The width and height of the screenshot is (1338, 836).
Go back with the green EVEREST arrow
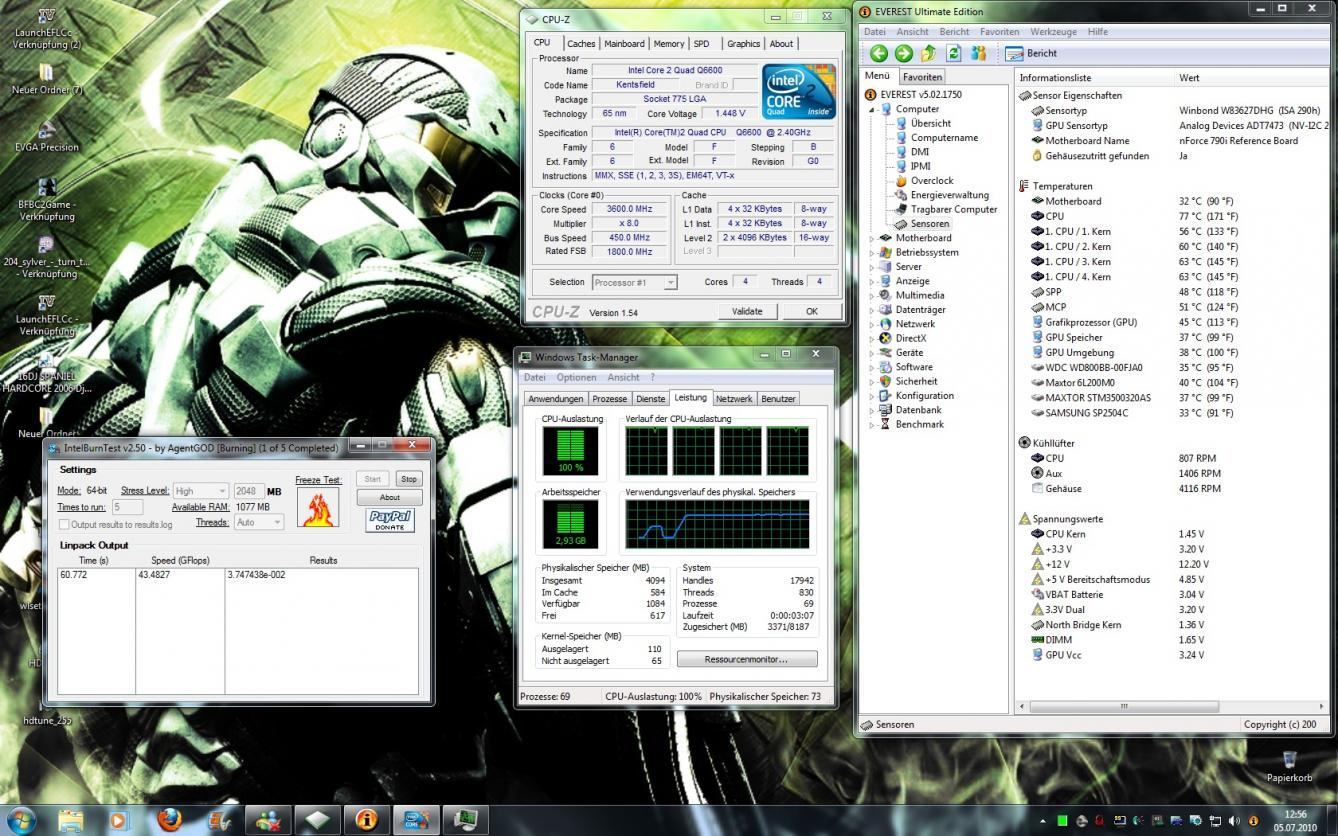pyautogui.click(x=879, y=54)
